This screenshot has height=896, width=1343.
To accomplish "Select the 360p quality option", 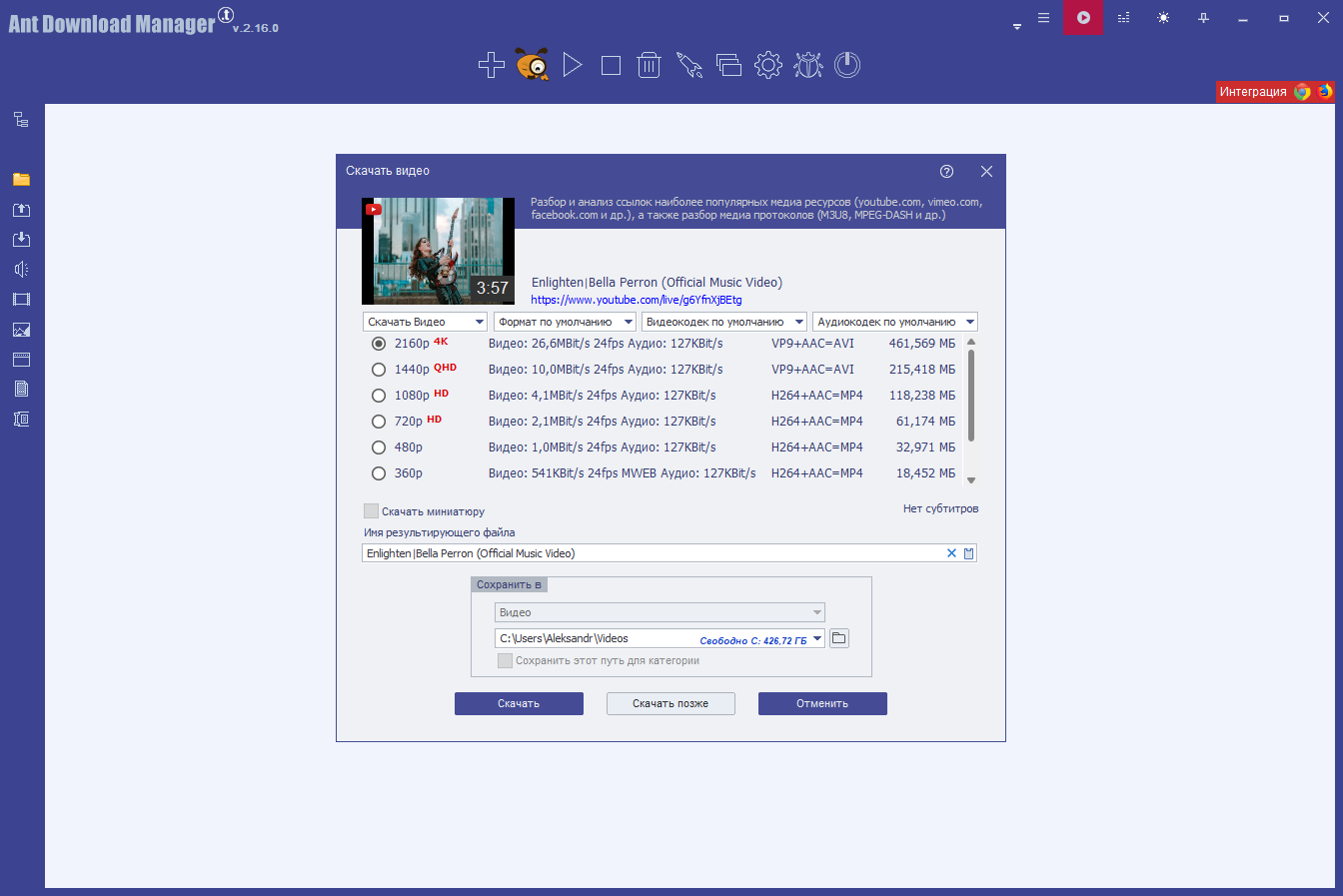I will [x=379, y=473].
